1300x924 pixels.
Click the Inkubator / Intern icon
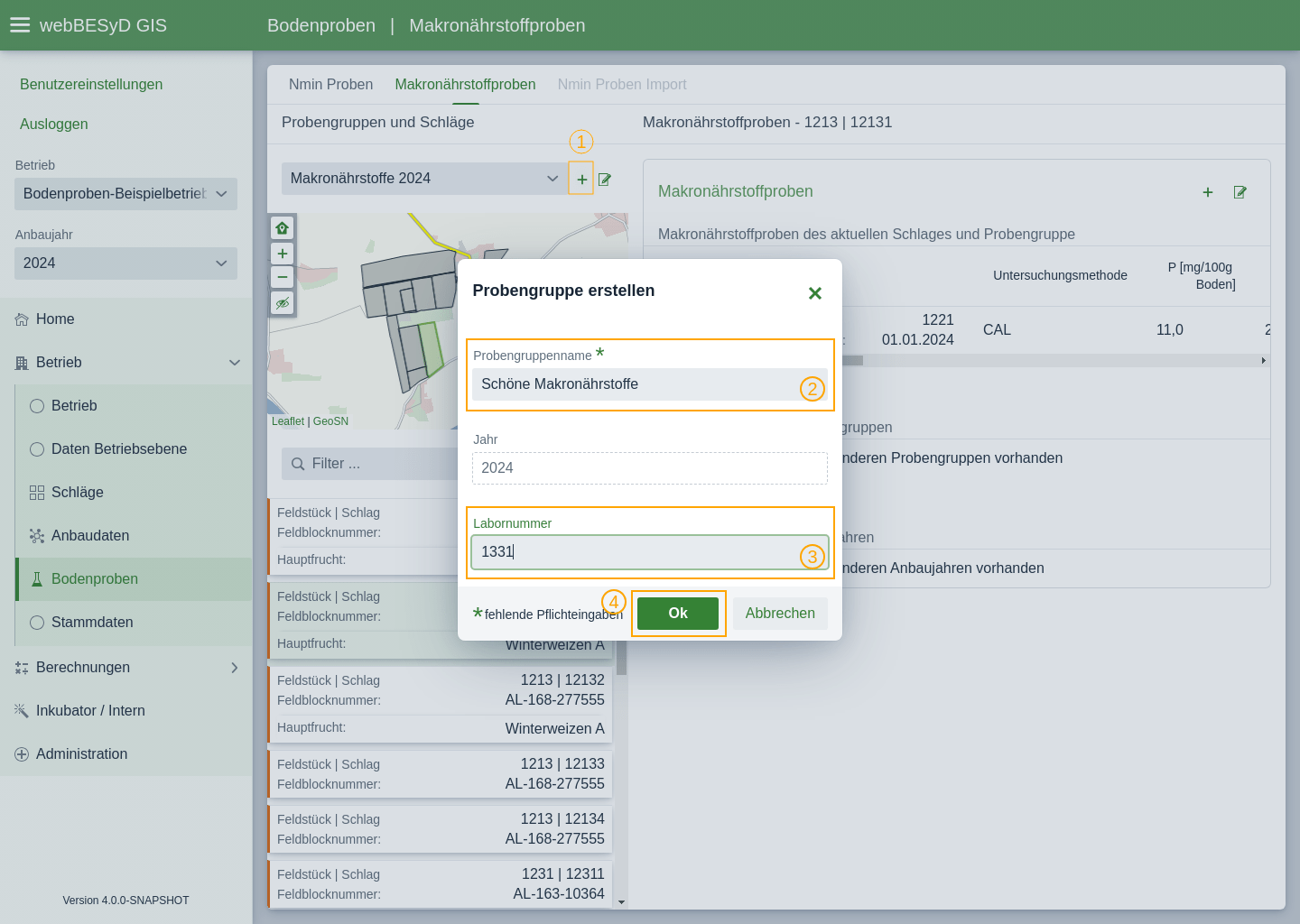22,711
